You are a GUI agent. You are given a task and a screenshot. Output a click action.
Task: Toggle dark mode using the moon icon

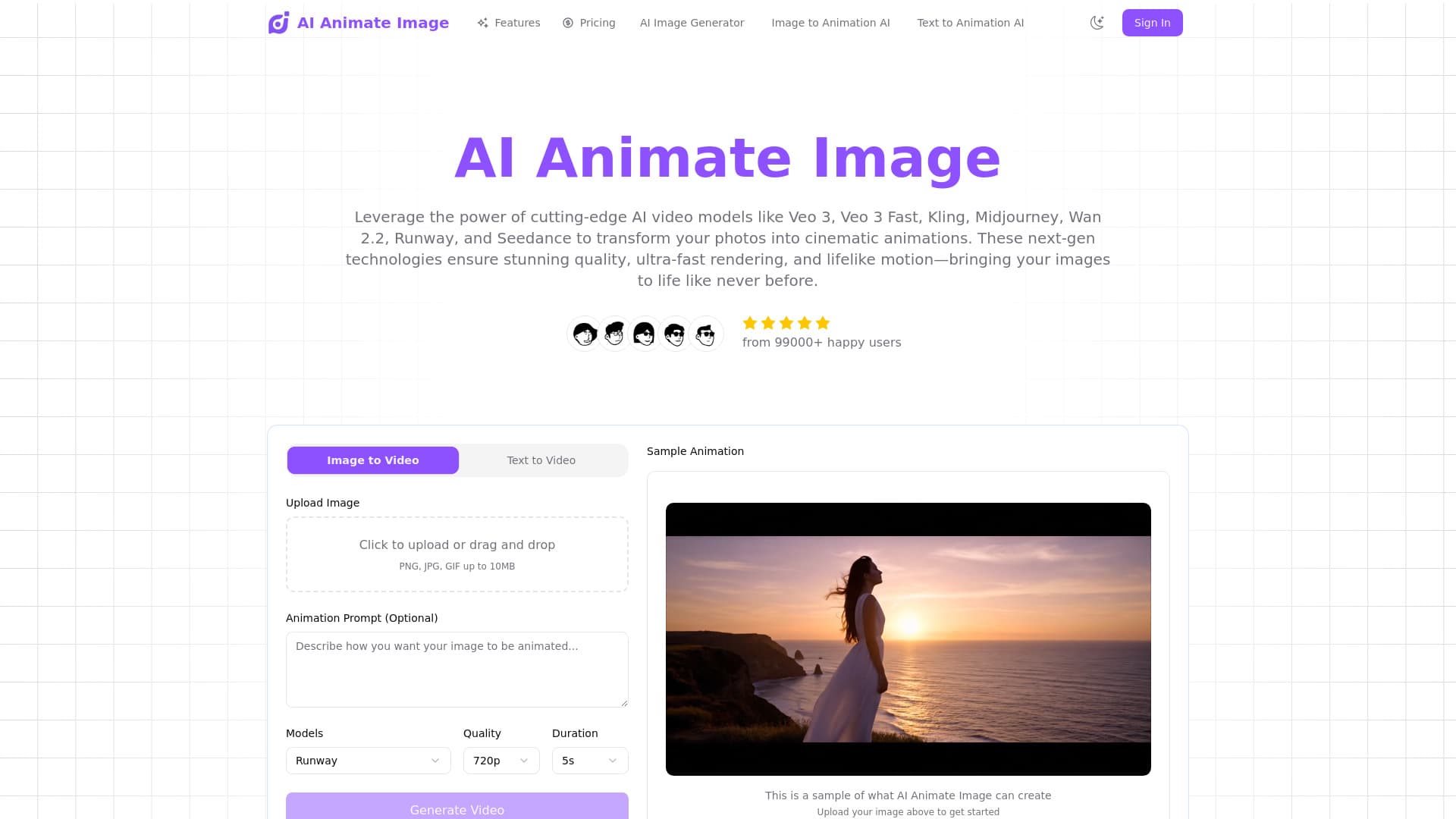click(x=1097, y=23)
